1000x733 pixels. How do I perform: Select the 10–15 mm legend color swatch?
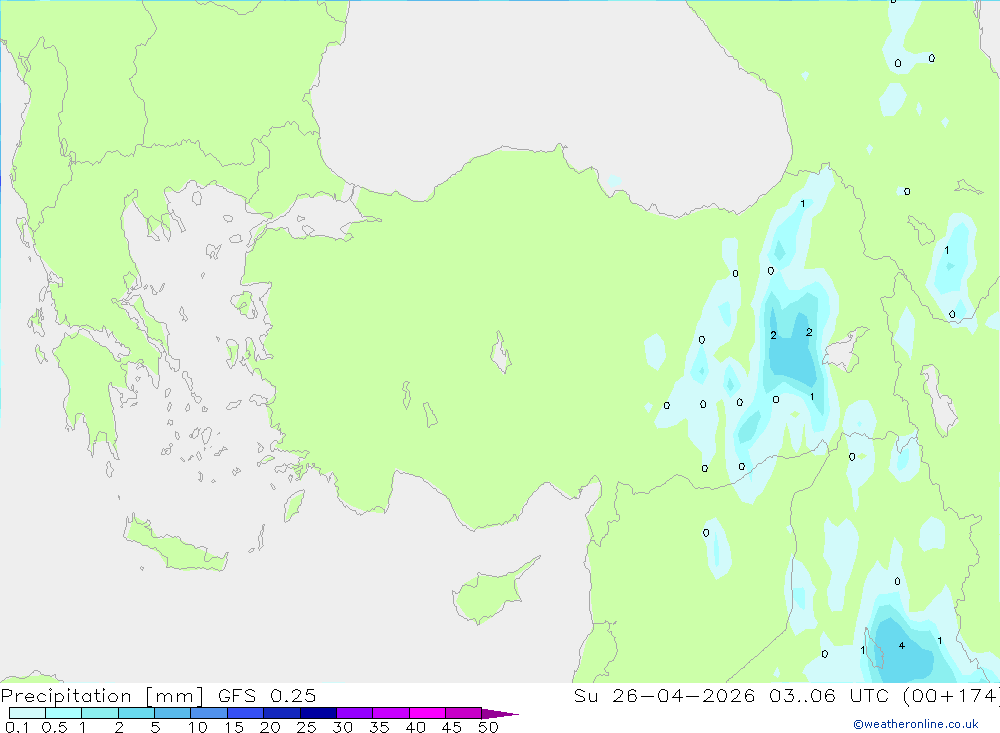click(x=209, y=713)
